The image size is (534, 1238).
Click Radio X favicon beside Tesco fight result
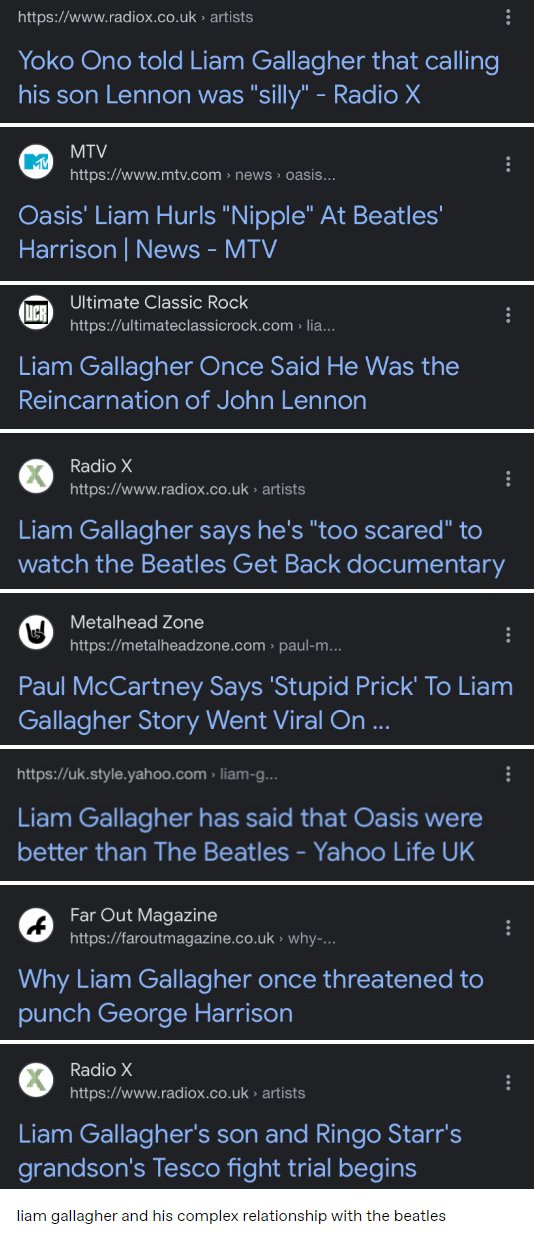click(37, 1081)
